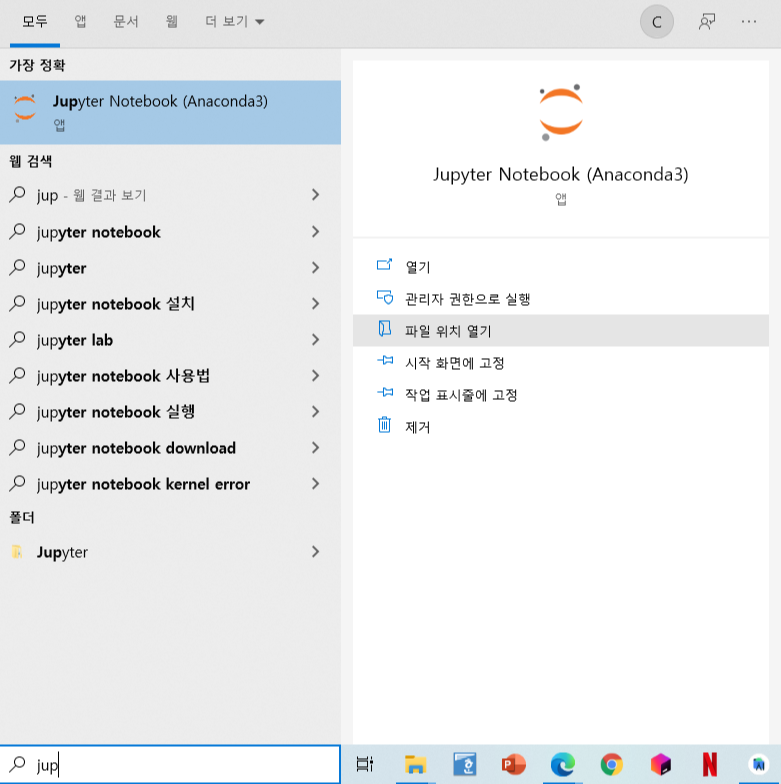Viewport: 781px width, 784px height.
Task: Click the pin icon beside 시작 화면에 고정
Action: coord(384,360)
